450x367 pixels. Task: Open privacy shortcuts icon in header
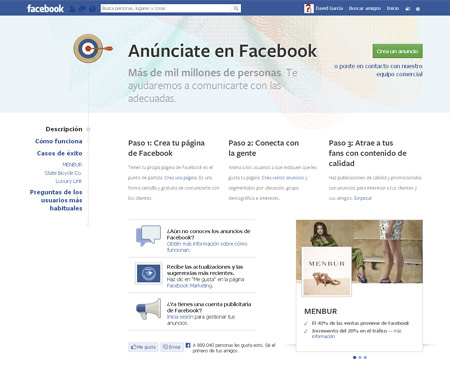click(x=408, y=9)
